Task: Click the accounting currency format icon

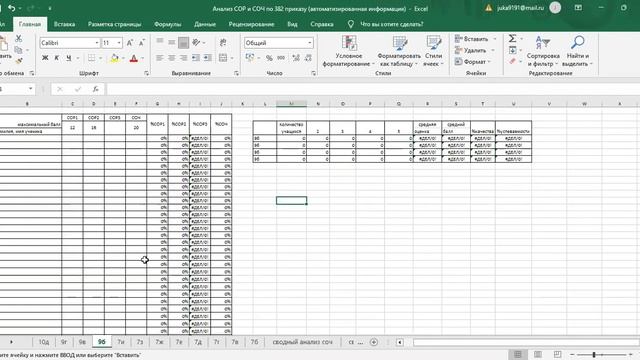Action: (250, 58)
